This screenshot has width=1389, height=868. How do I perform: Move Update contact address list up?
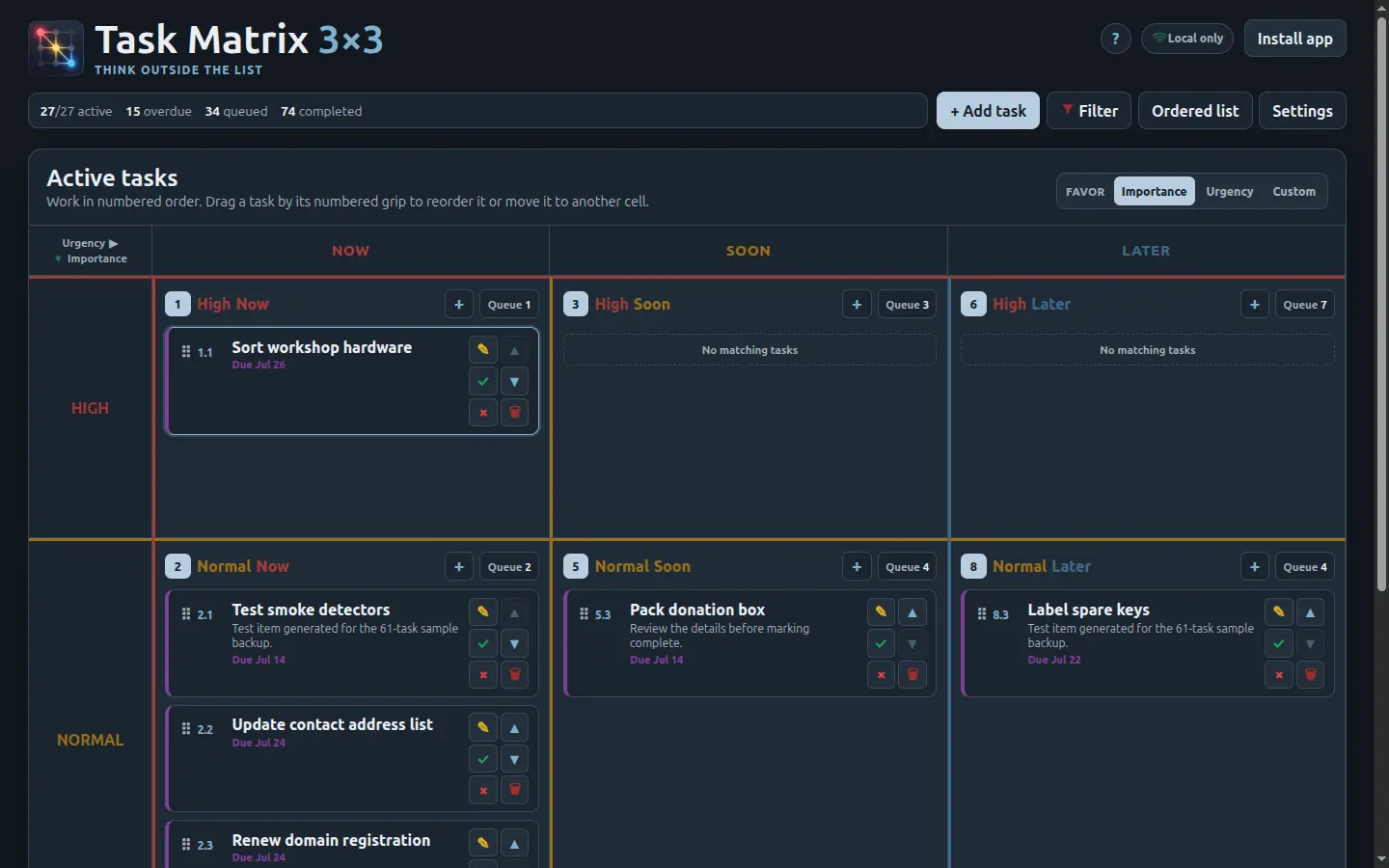[x=514, y=728]
